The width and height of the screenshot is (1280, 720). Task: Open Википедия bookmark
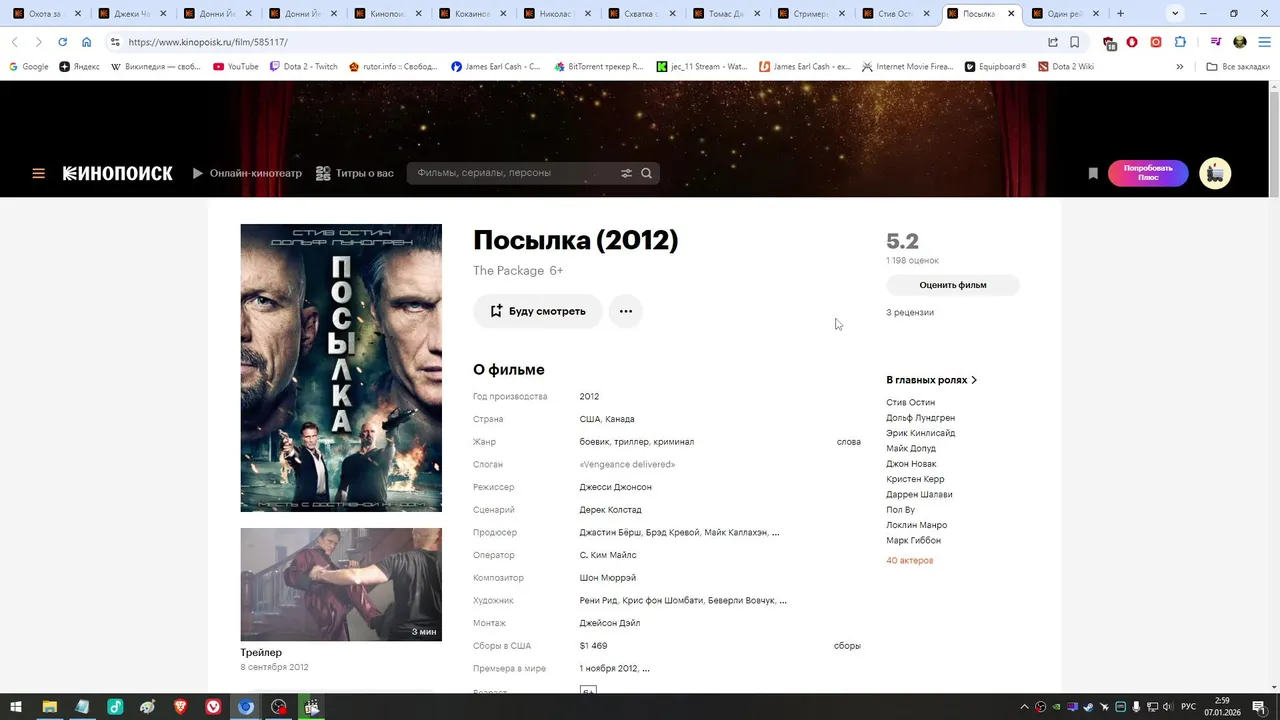point(155,67)
